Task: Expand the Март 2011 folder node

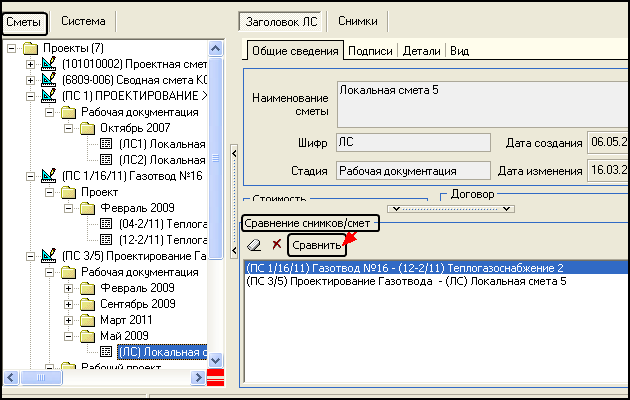Action: [x=69, y=320]
